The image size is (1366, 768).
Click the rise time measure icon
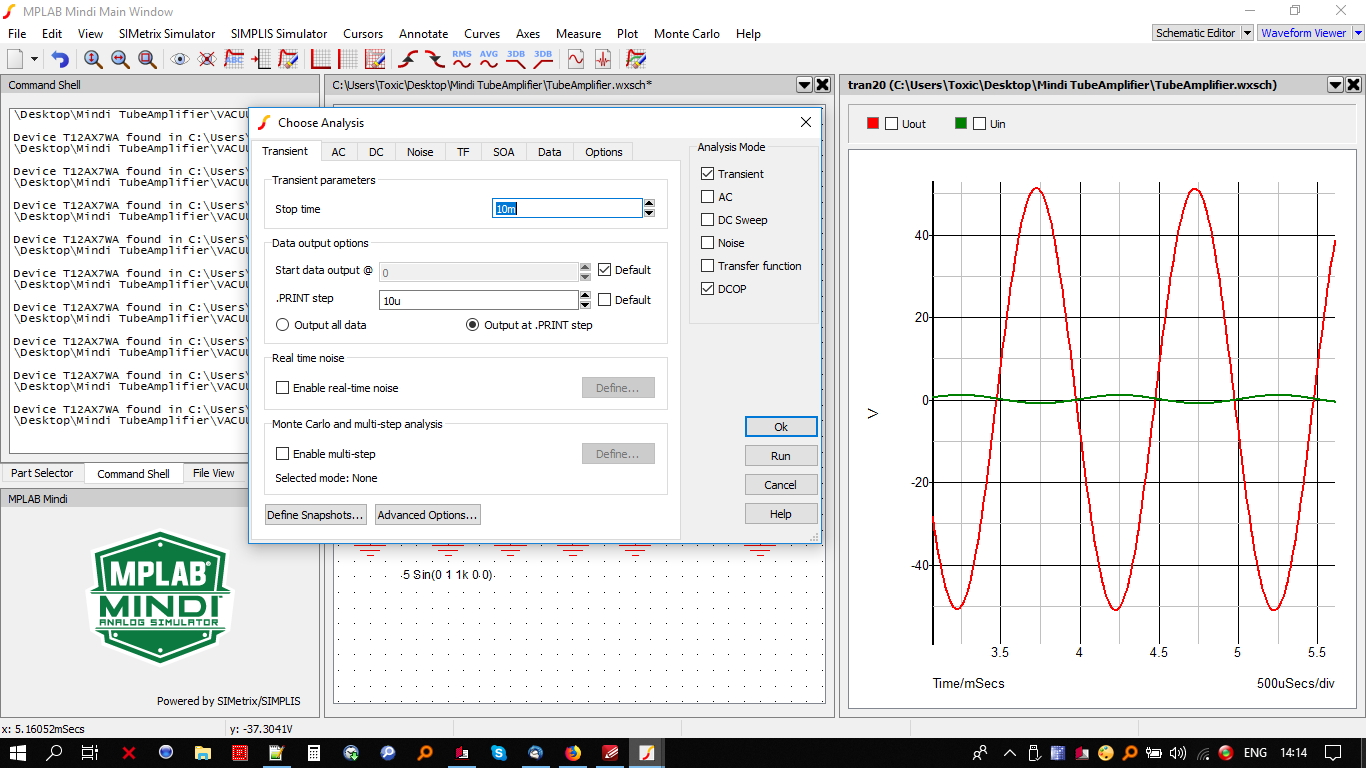408,59
